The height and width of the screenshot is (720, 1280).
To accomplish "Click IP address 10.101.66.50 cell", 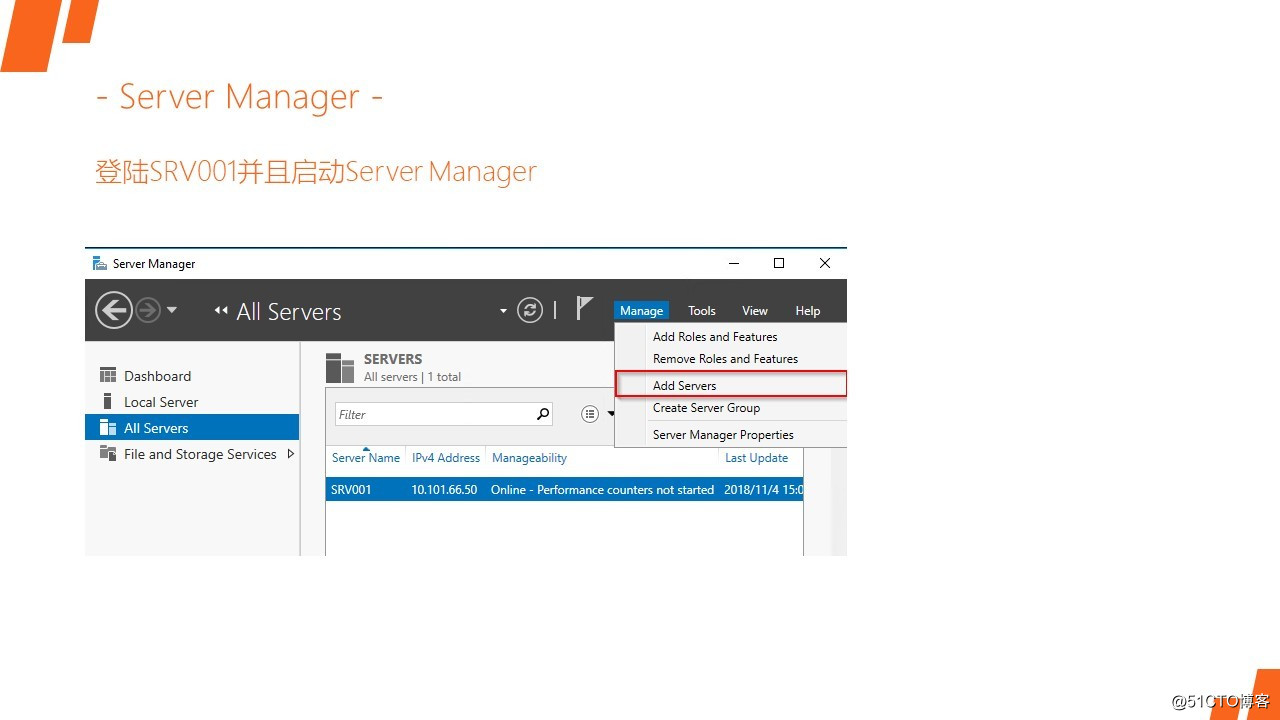I will 444,490.
